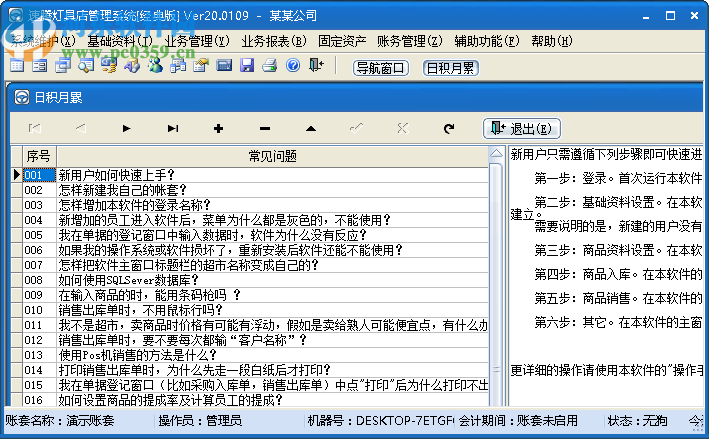The image size is (709, 439).
Task: Open the 系统维护(X) menu
Action: click(43, 41)
